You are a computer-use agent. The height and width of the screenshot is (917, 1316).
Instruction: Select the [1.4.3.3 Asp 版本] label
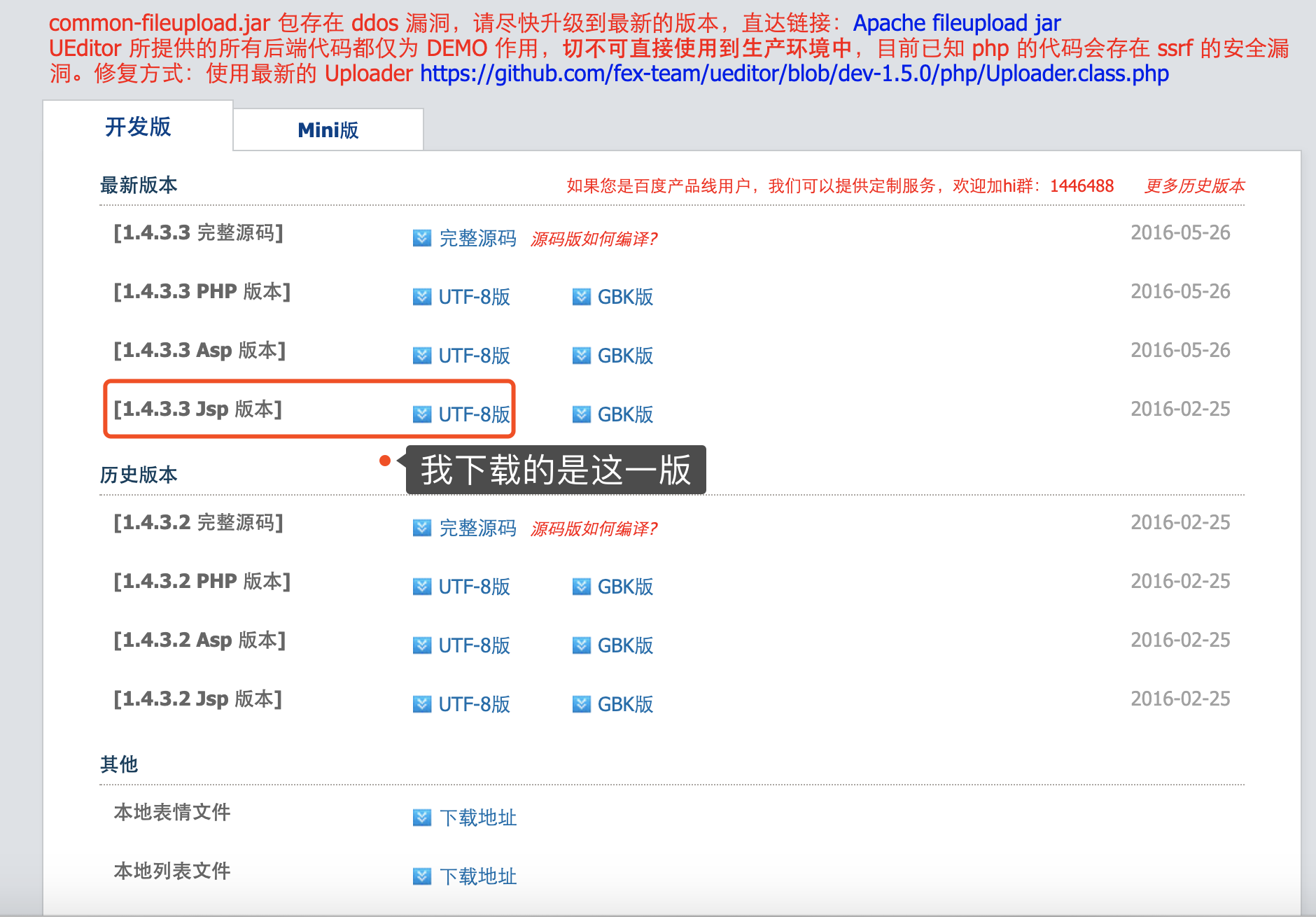click(x=199, y=350)
